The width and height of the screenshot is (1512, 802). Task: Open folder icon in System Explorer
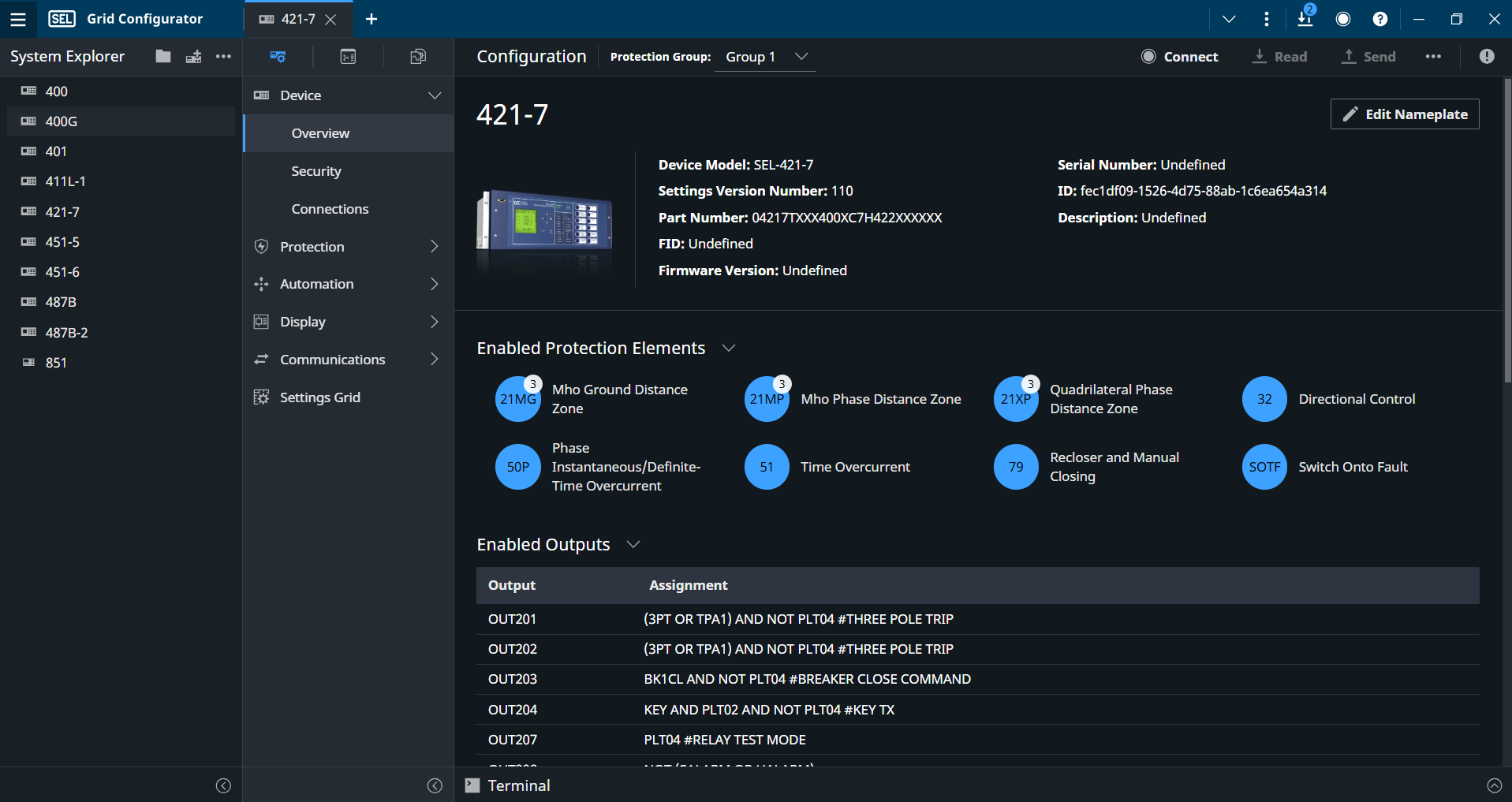tap(163, 56)
